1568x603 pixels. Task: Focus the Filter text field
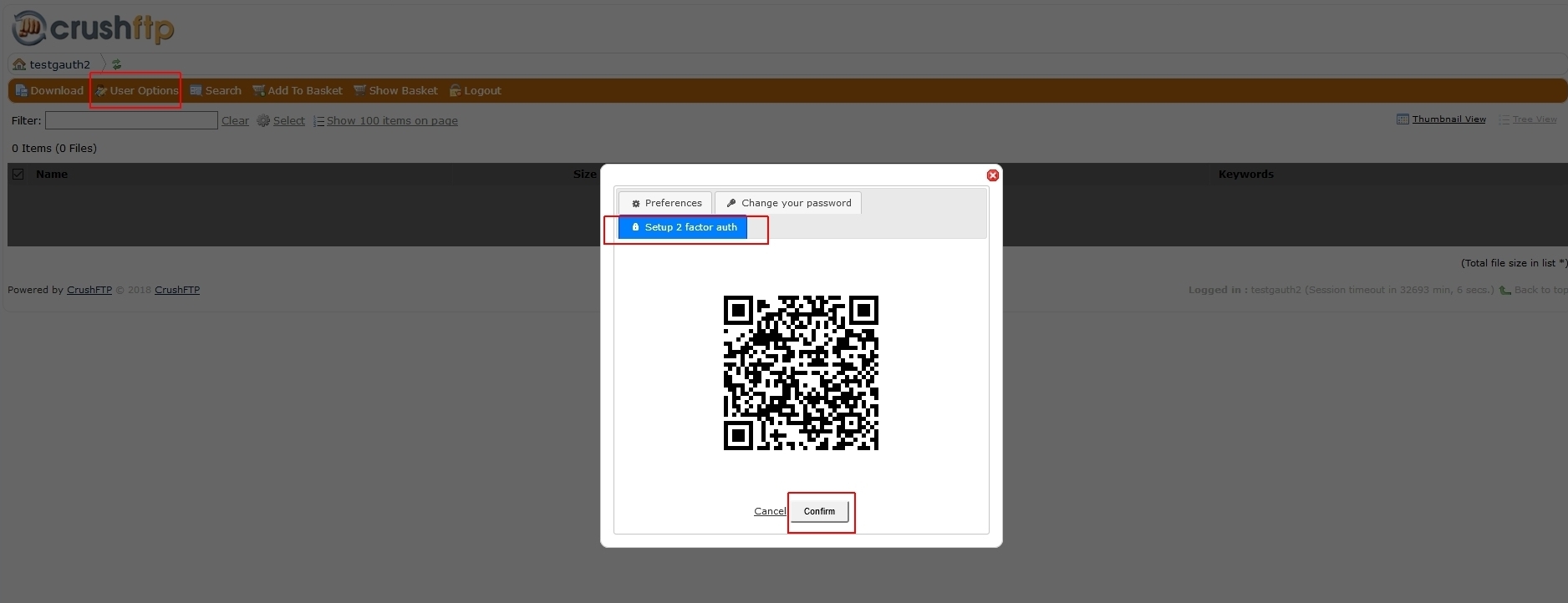(131, 120)
